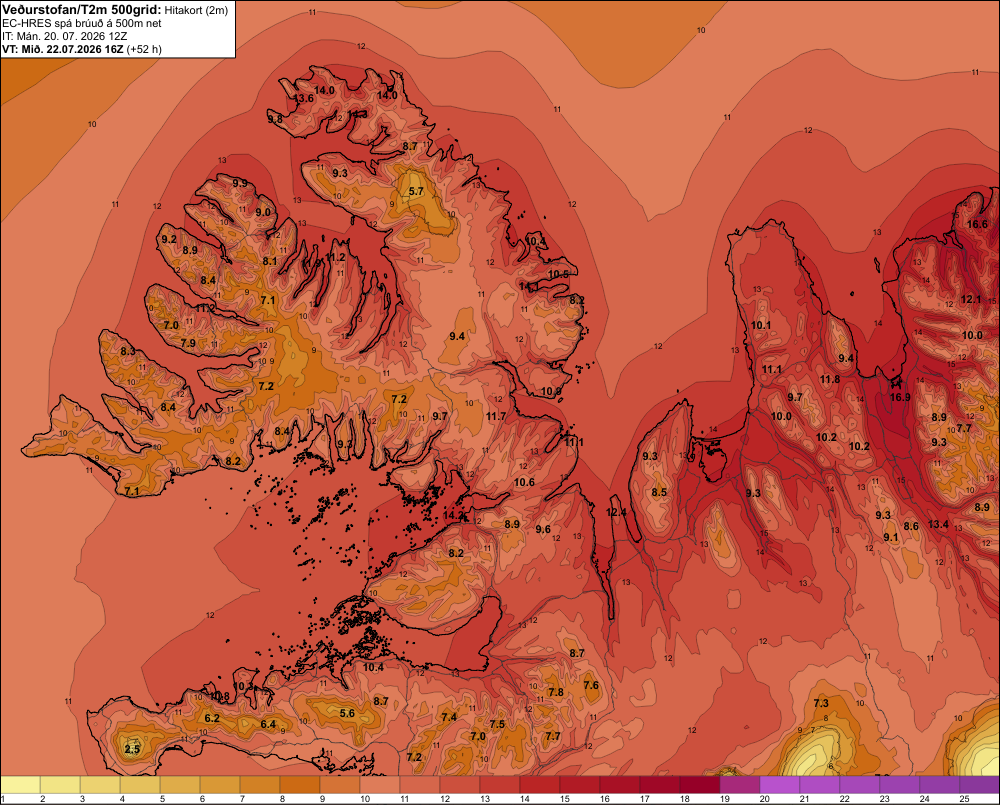Click the 11.7 temperature label
This screenshot has width=1000, height=805.
pos(496,416)
